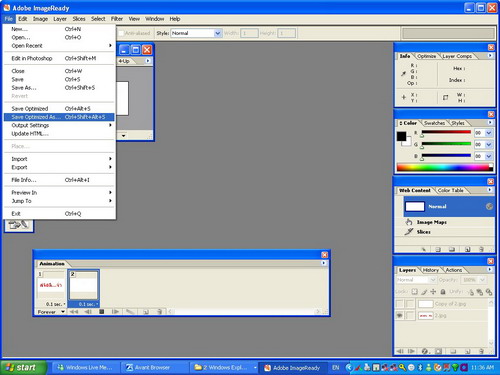Screen dimensions: 500x375
Task: Toggle lock transparent pixels icon
Action: [x=414, y=292]
